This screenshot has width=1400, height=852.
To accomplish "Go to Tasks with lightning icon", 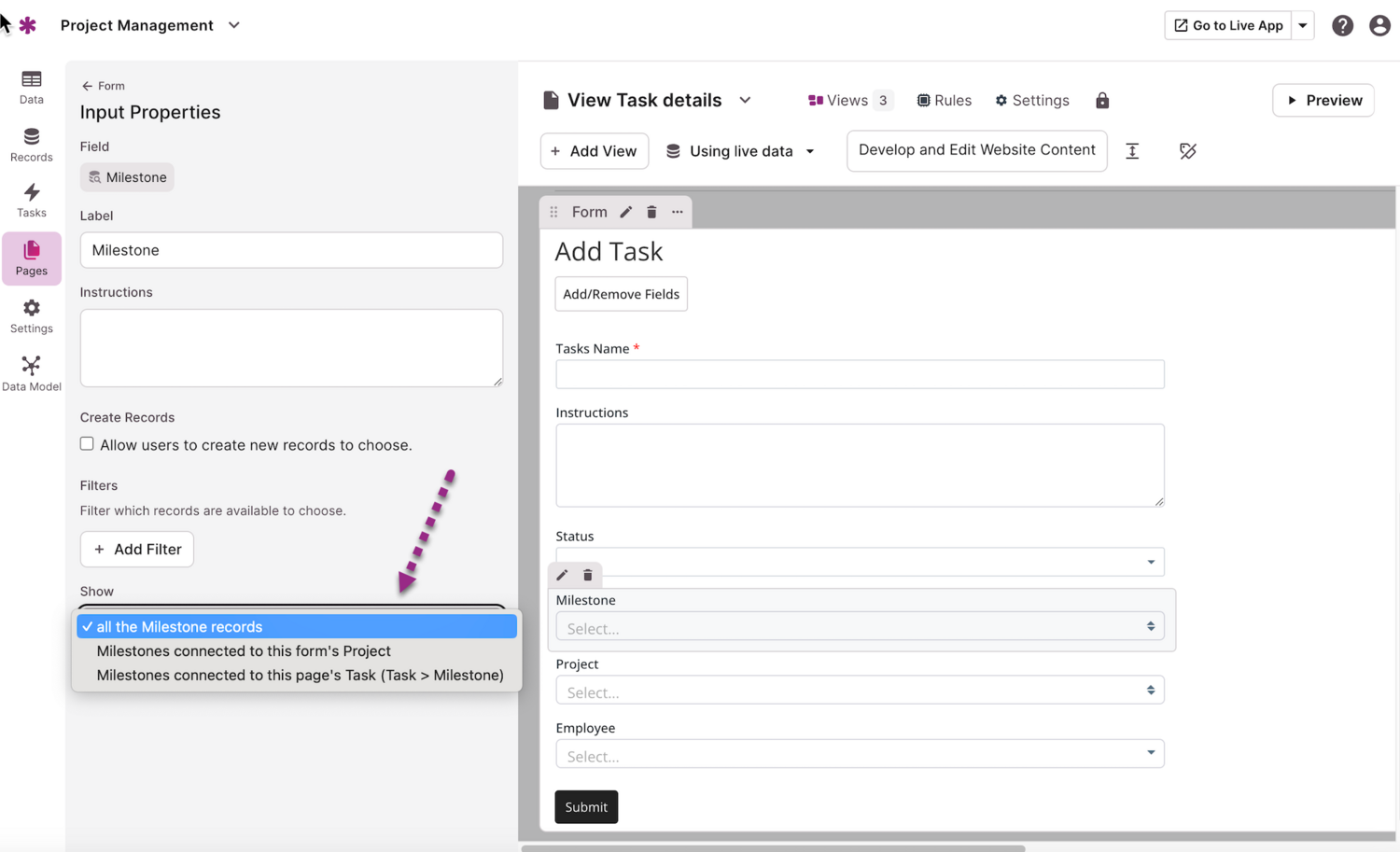I will click(31, 201).
